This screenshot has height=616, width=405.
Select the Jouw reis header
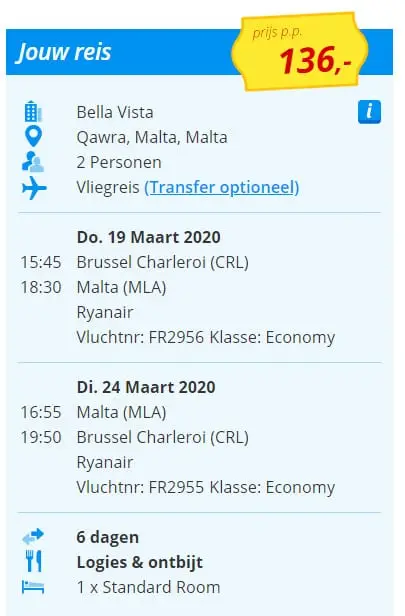point(64,52)
